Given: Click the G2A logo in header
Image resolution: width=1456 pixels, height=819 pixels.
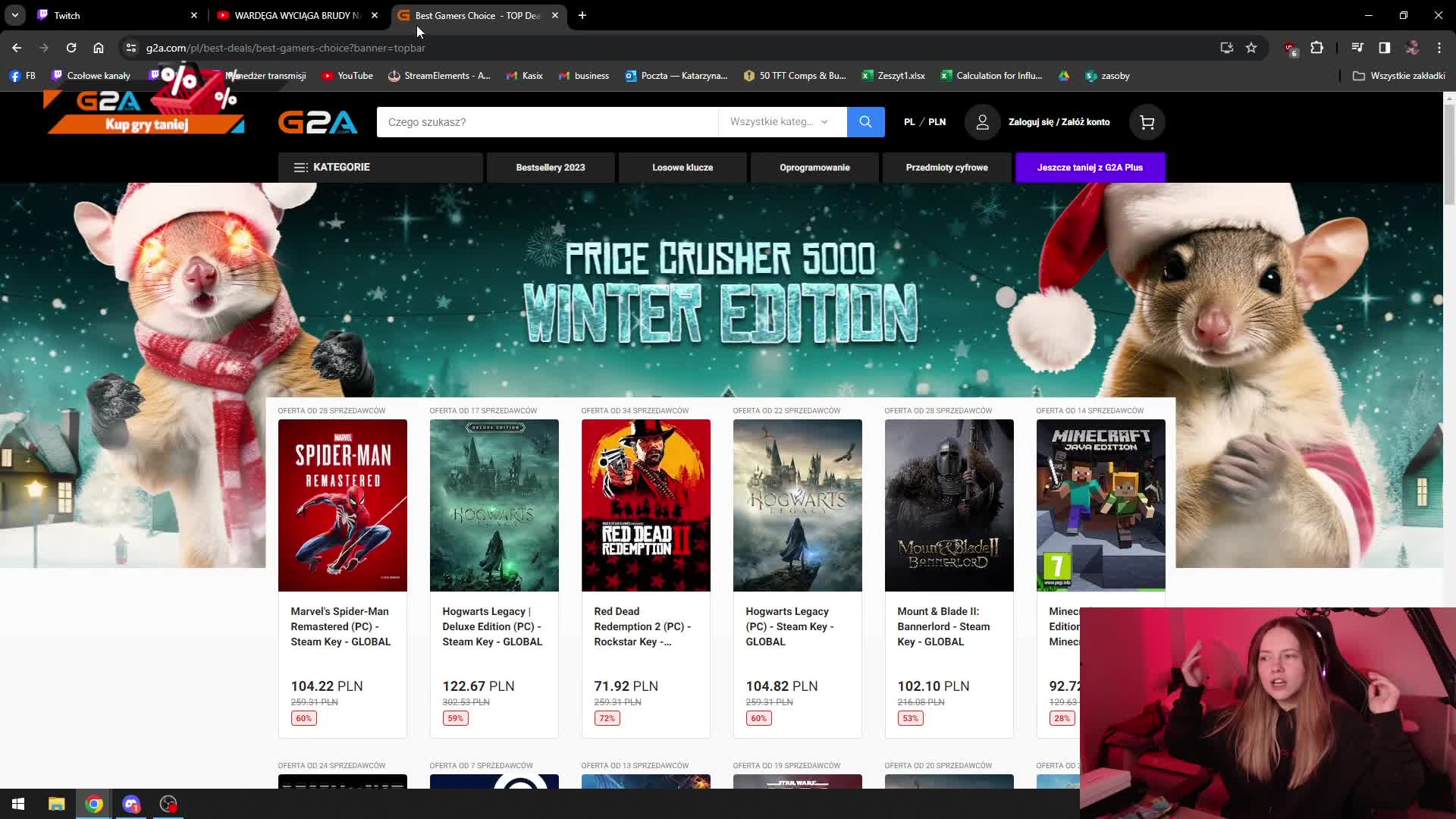Looking at the screenshot, I should coord(318,122).
